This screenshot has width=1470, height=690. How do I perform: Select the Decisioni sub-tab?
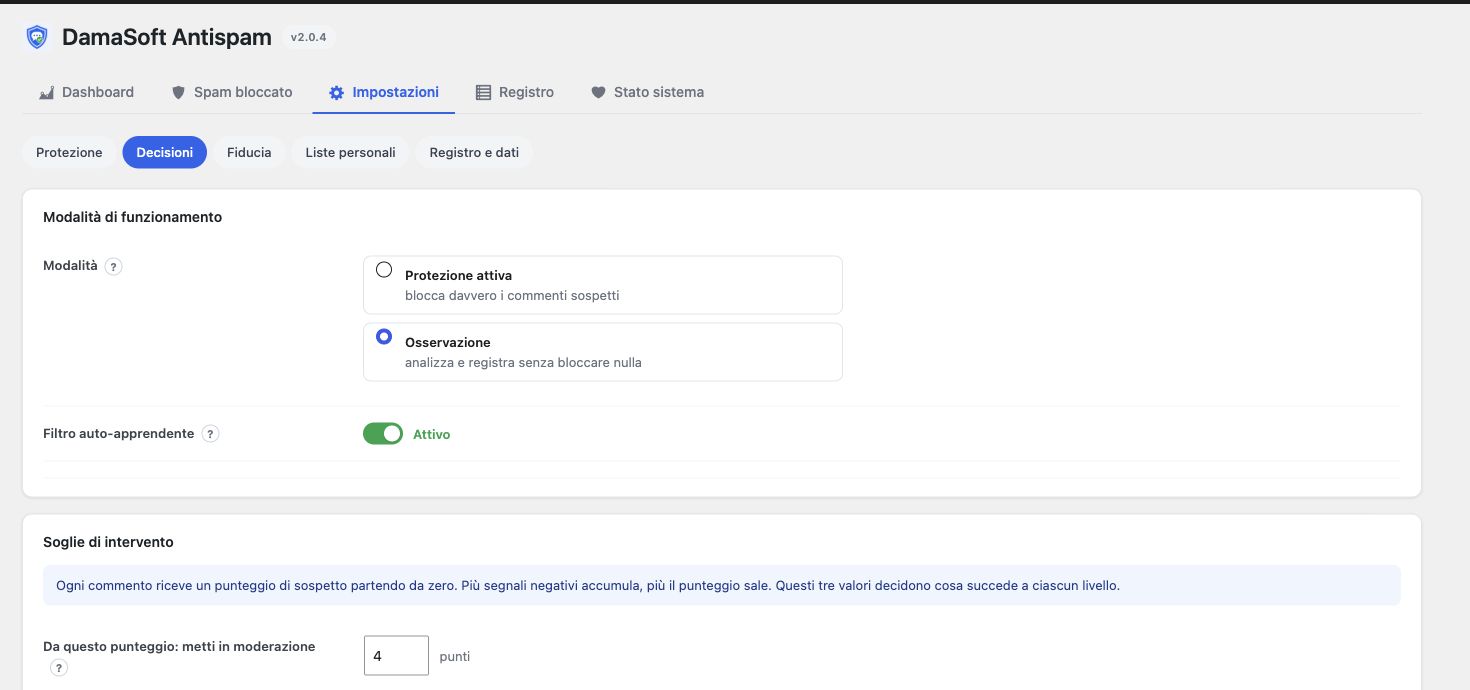pyautogui.click(x=165, y=153)
